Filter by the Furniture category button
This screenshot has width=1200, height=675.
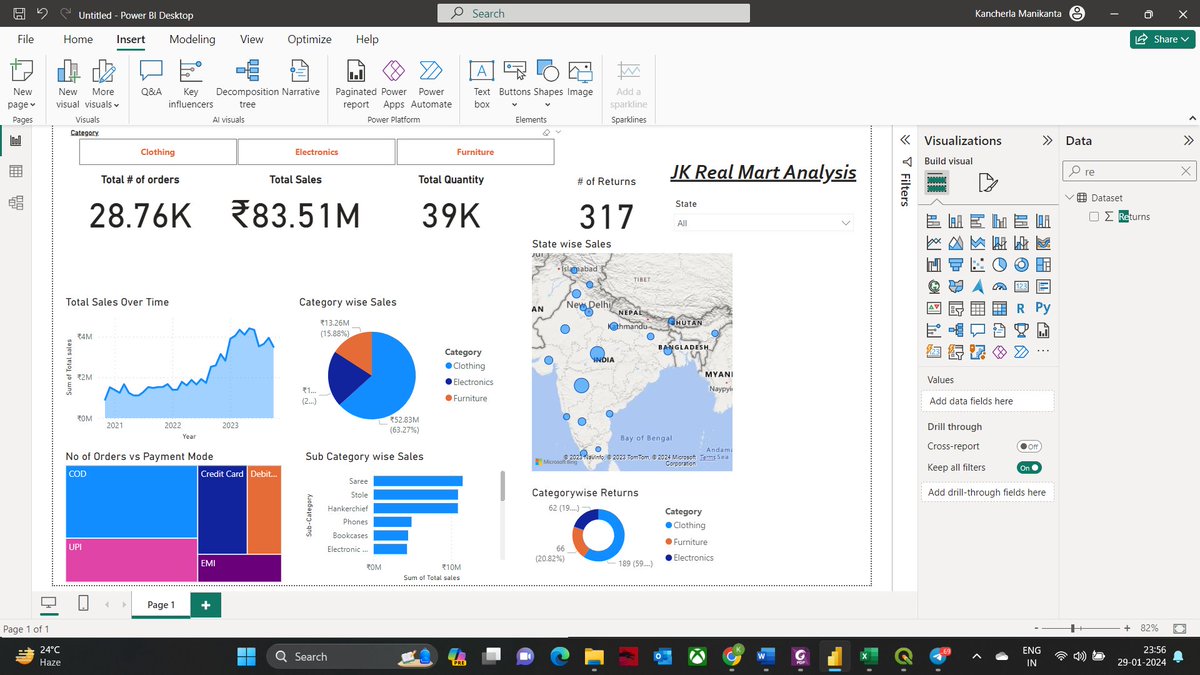click(475, 152)
